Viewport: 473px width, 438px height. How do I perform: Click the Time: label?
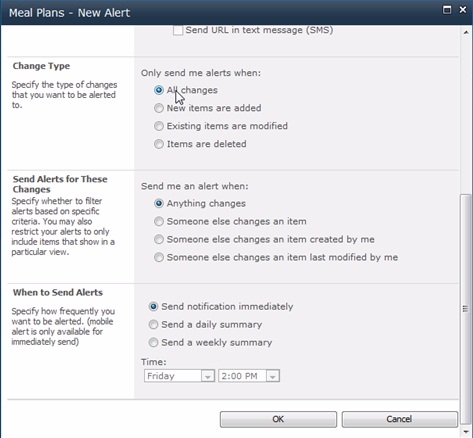[153, 362]
